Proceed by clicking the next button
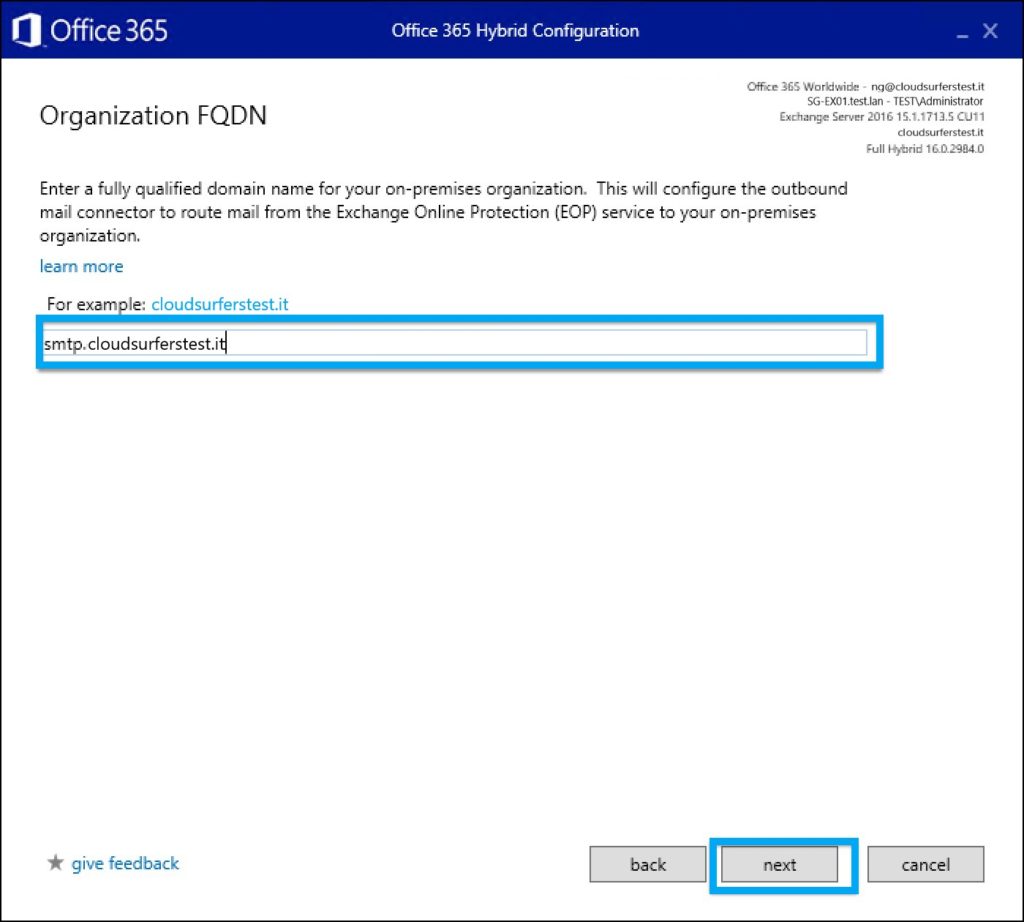1024x922 pixels. 780,865
